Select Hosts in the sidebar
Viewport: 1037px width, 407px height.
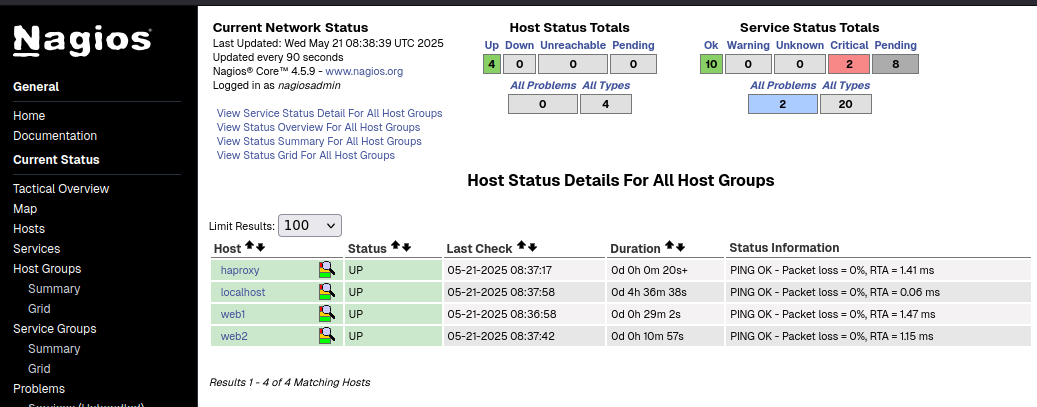[x=29, y=228]
